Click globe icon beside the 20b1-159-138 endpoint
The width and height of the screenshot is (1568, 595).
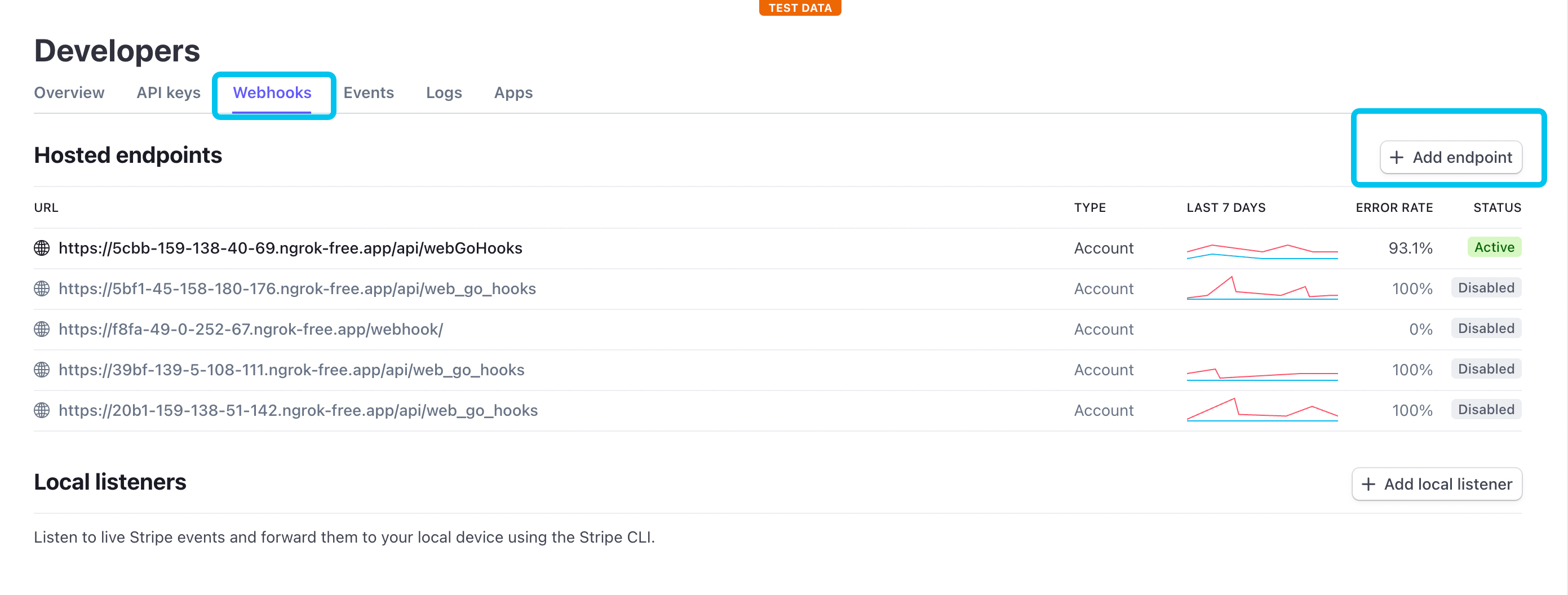(41, 410)
